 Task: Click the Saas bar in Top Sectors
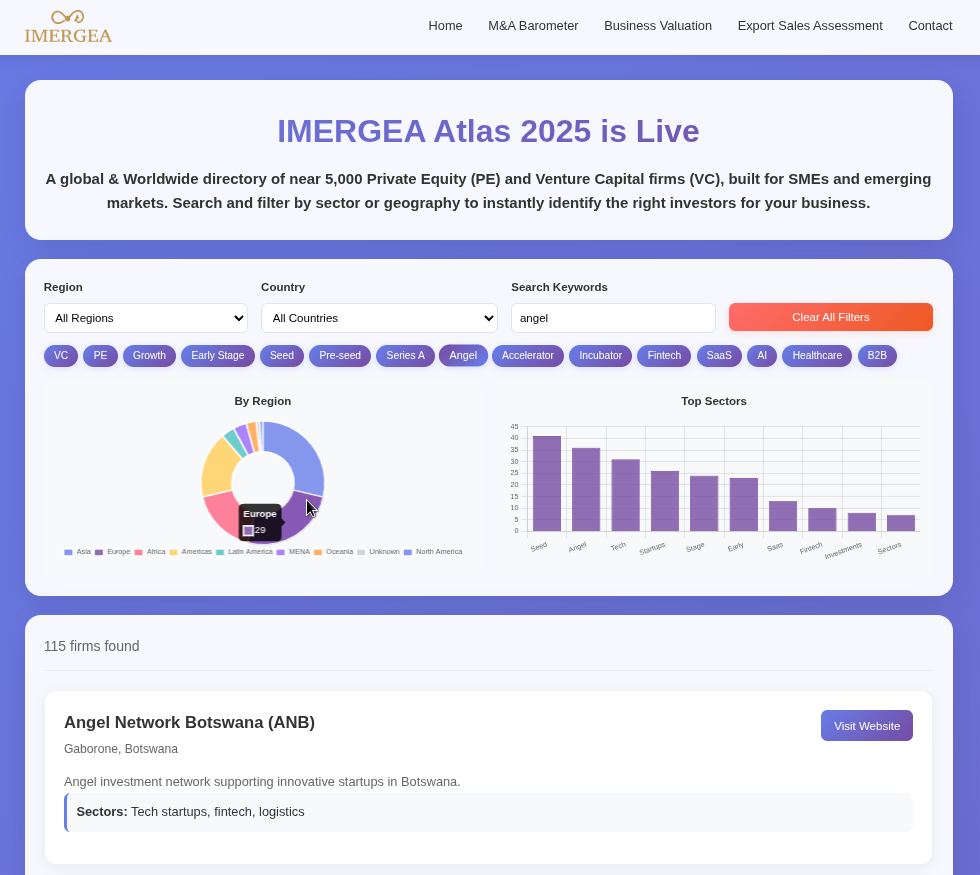point(783,516)
